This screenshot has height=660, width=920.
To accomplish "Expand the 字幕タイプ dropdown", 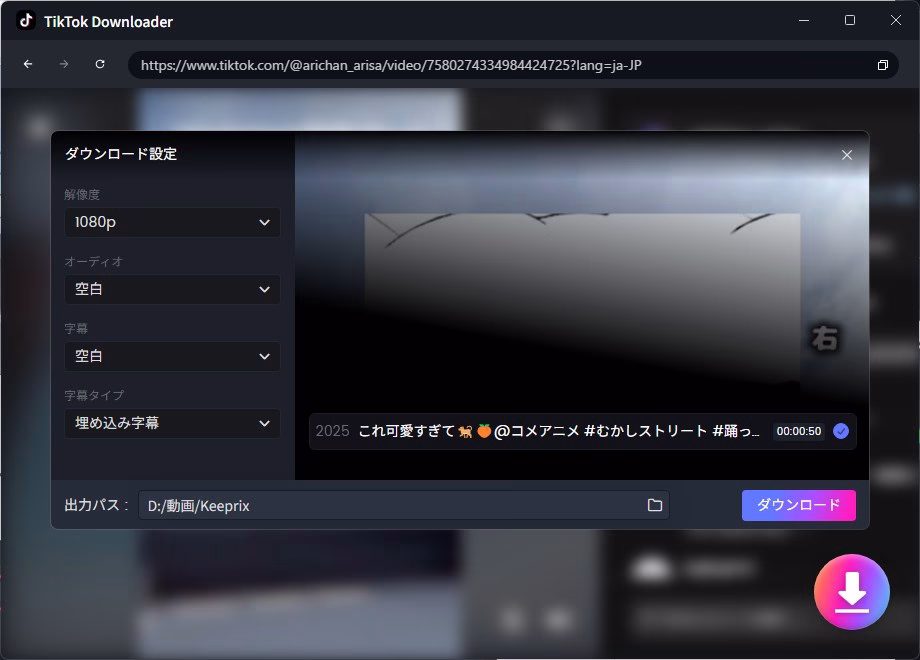I will [172, 423].
